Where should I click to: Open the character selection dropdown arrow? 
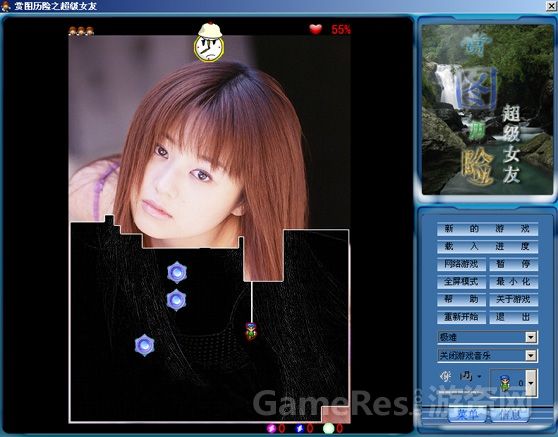(531, 383)
